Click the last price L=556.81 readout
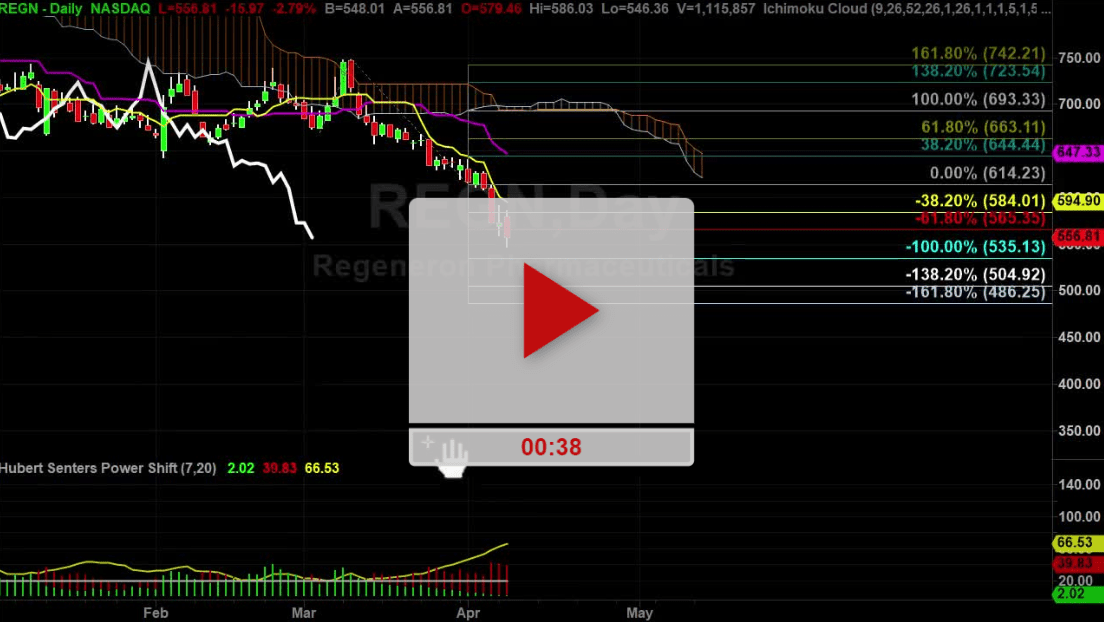 (x=187, y=8)
